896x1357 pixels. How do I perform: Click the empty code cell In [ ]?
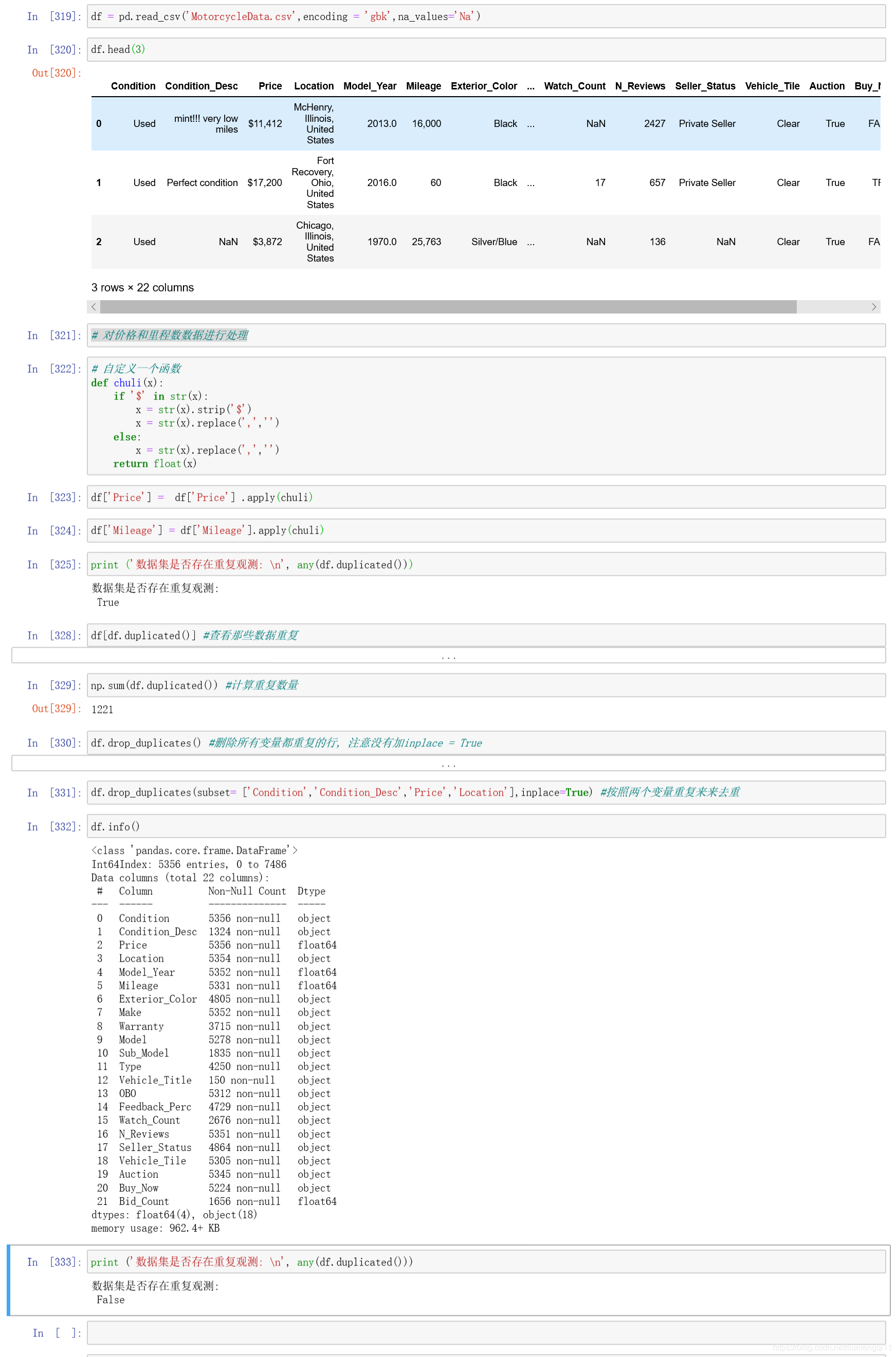pos(486,1332)
